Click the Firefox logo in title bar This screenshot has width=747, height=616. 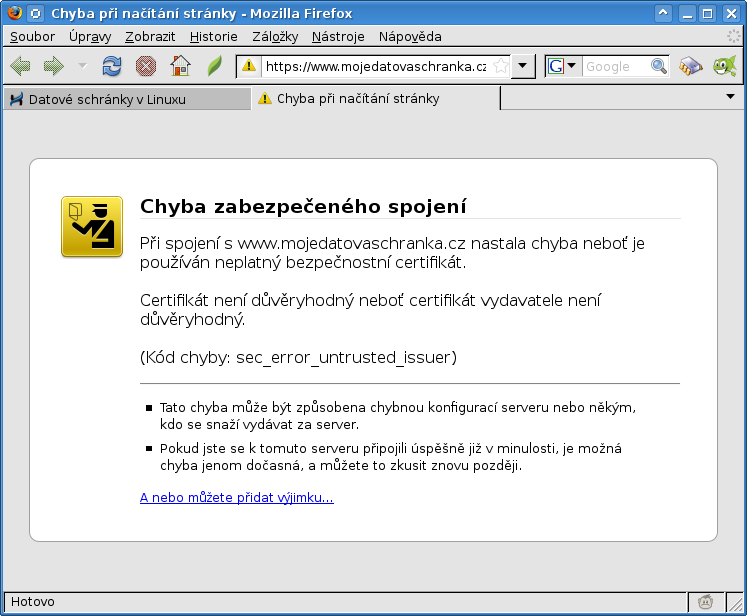15,13
